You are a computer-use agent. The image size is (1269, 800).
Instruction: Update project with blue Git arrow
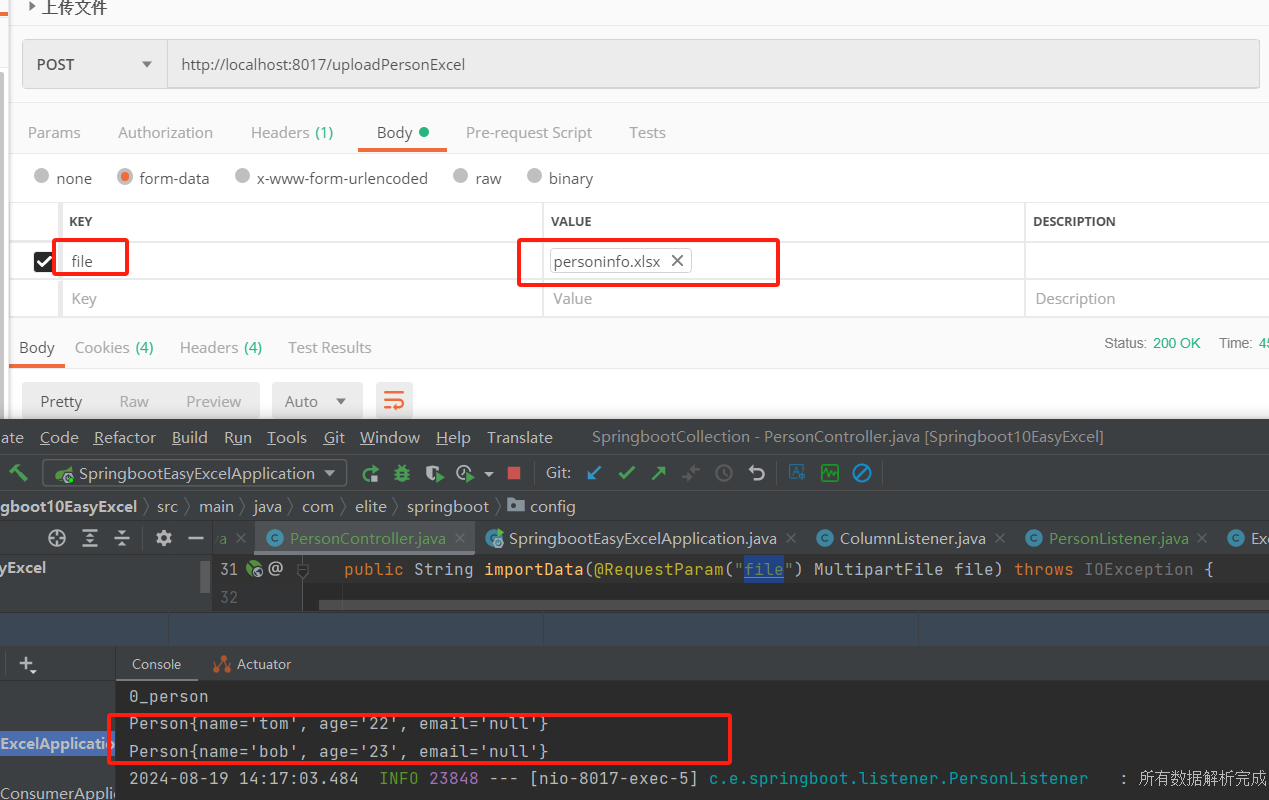pyautogui.click(x=594, y=473)
